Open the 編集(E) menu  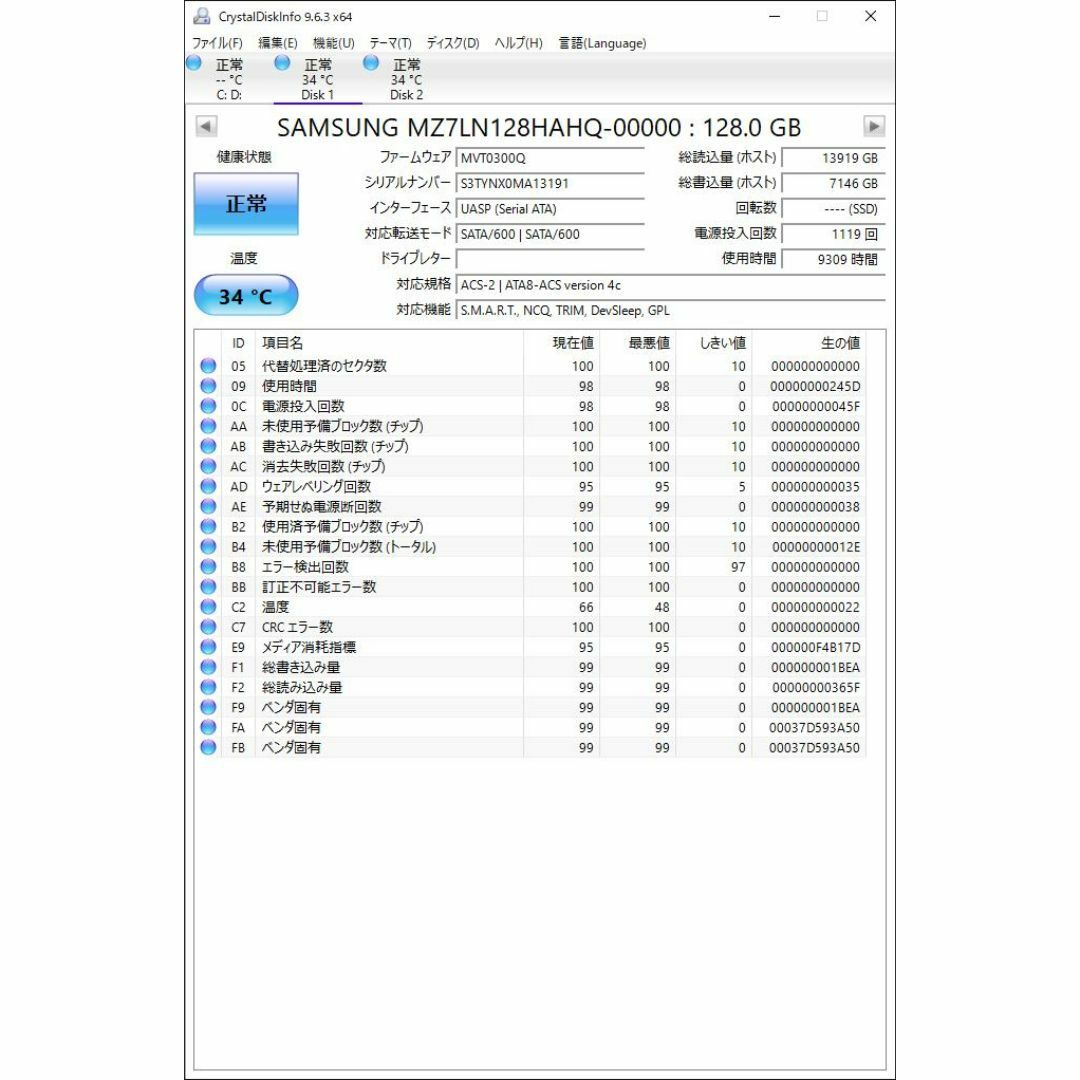coord(278,43)
